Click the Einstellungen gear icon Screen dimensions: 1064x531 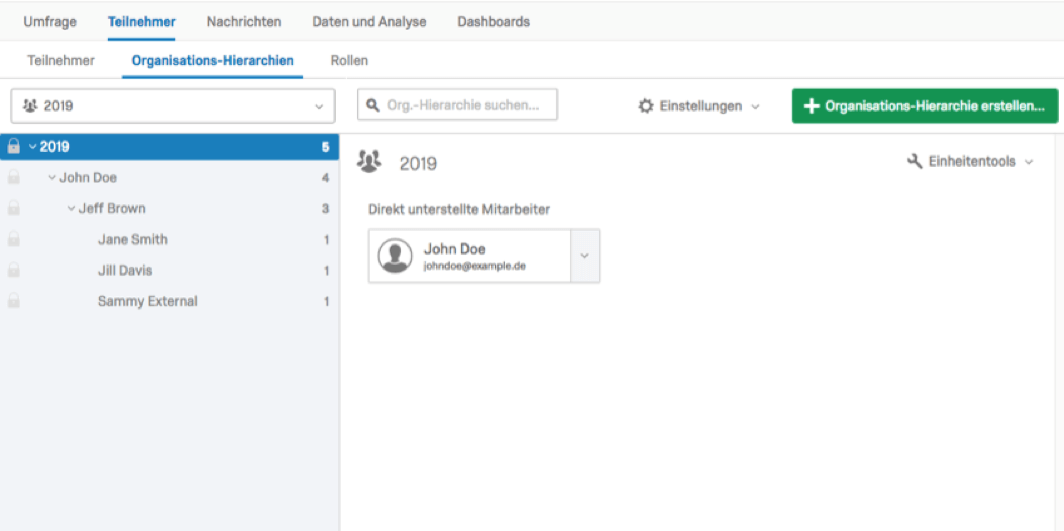pos(646,106)
